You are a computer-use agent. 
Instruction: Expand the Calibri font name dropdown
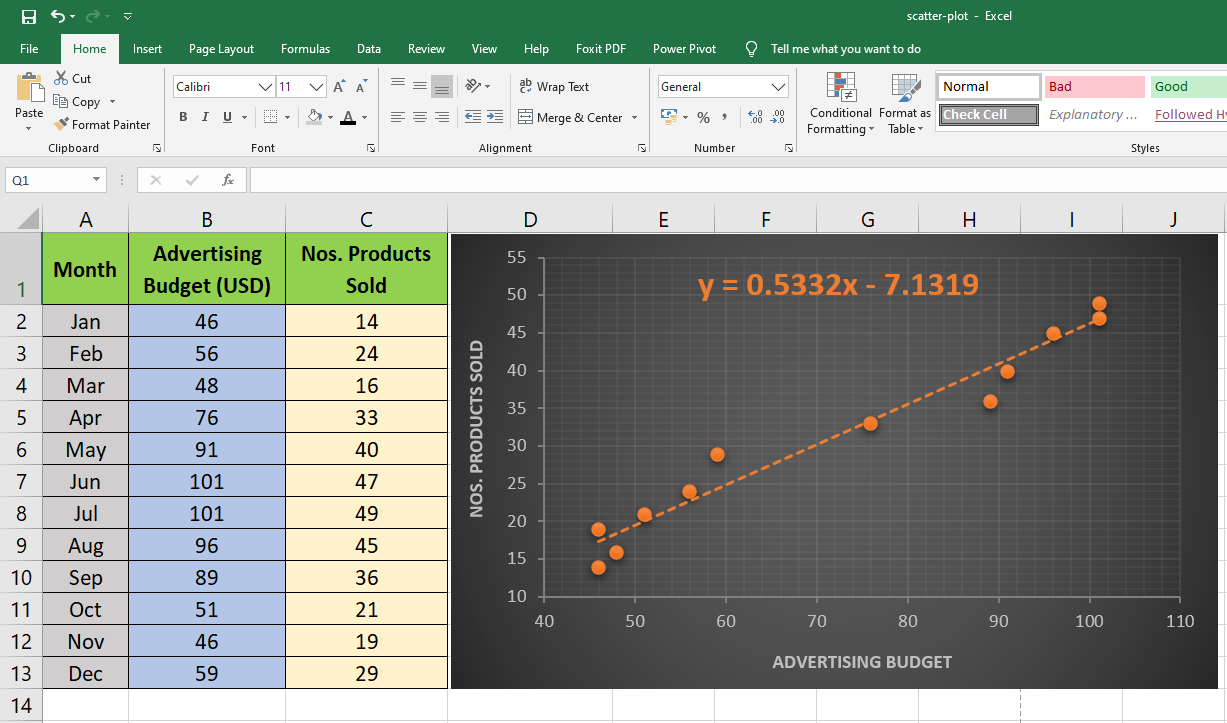[x=265, y=87]
